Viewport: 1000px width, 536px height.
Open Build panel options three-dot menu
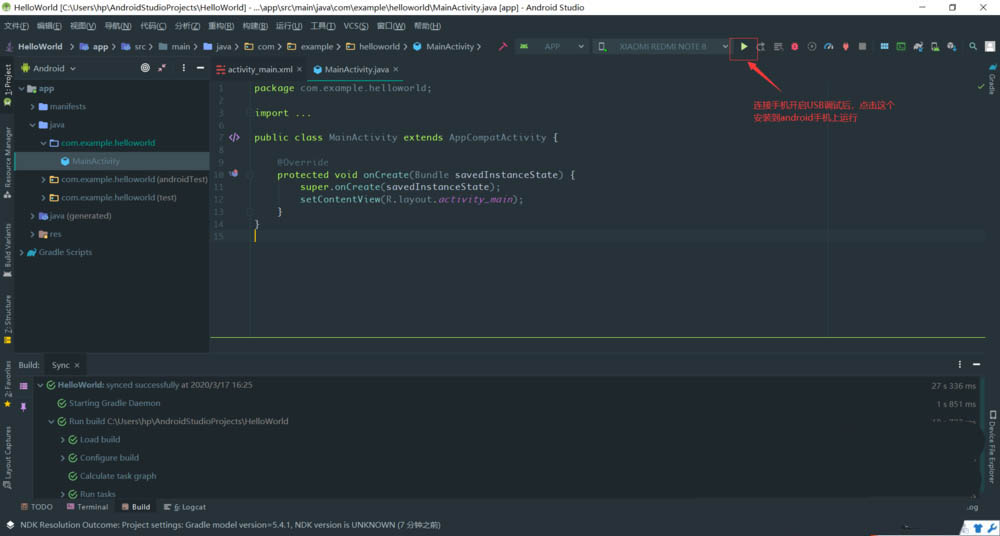pos(960,364)
